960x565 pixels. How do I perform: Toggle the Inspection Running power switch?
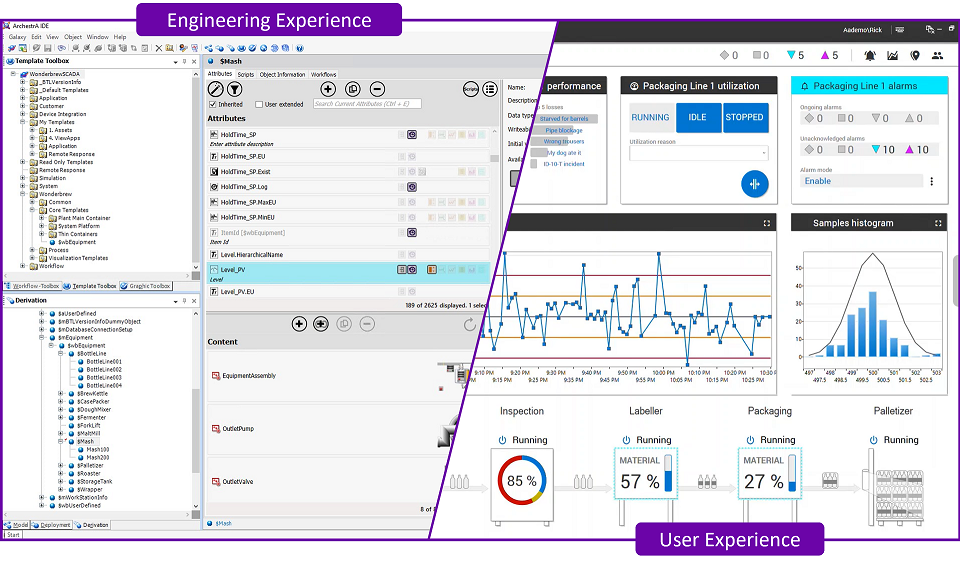tap(502, 440)
